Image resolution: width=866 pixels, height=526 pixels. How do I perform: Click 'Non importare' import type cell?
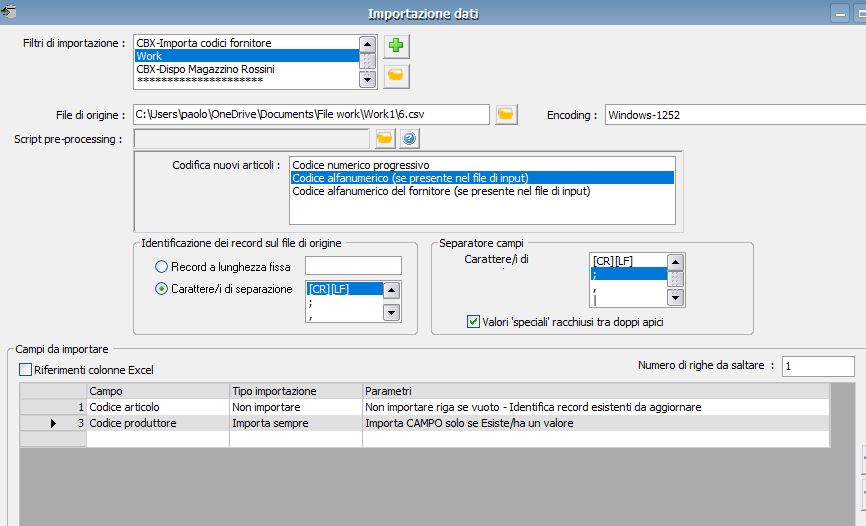[296, 407]
